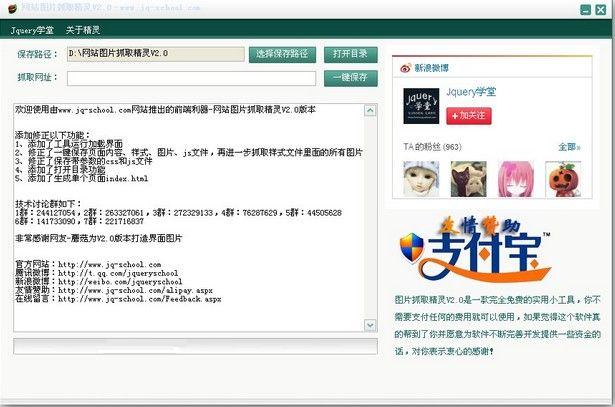This screenshot has height=407, width=615.
Task: Click the 在线留言 Feedback.aspx line
Action: point(118,299)
